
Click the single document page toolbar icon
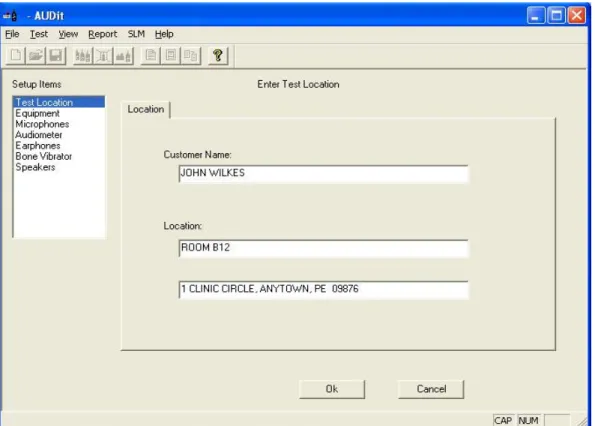[x=151, y=56]
